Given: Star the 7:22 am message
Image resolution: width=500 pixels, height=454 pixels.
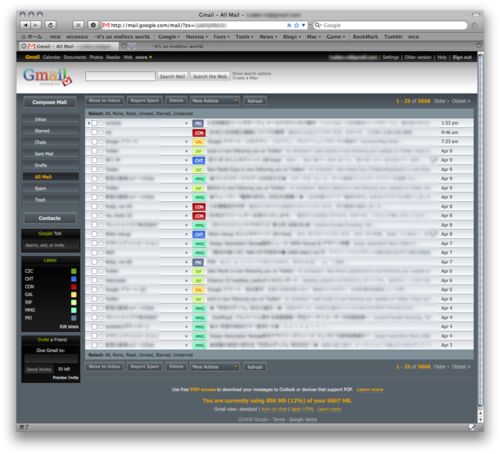Looking at the screenshot, I should (x=101, y=142).
